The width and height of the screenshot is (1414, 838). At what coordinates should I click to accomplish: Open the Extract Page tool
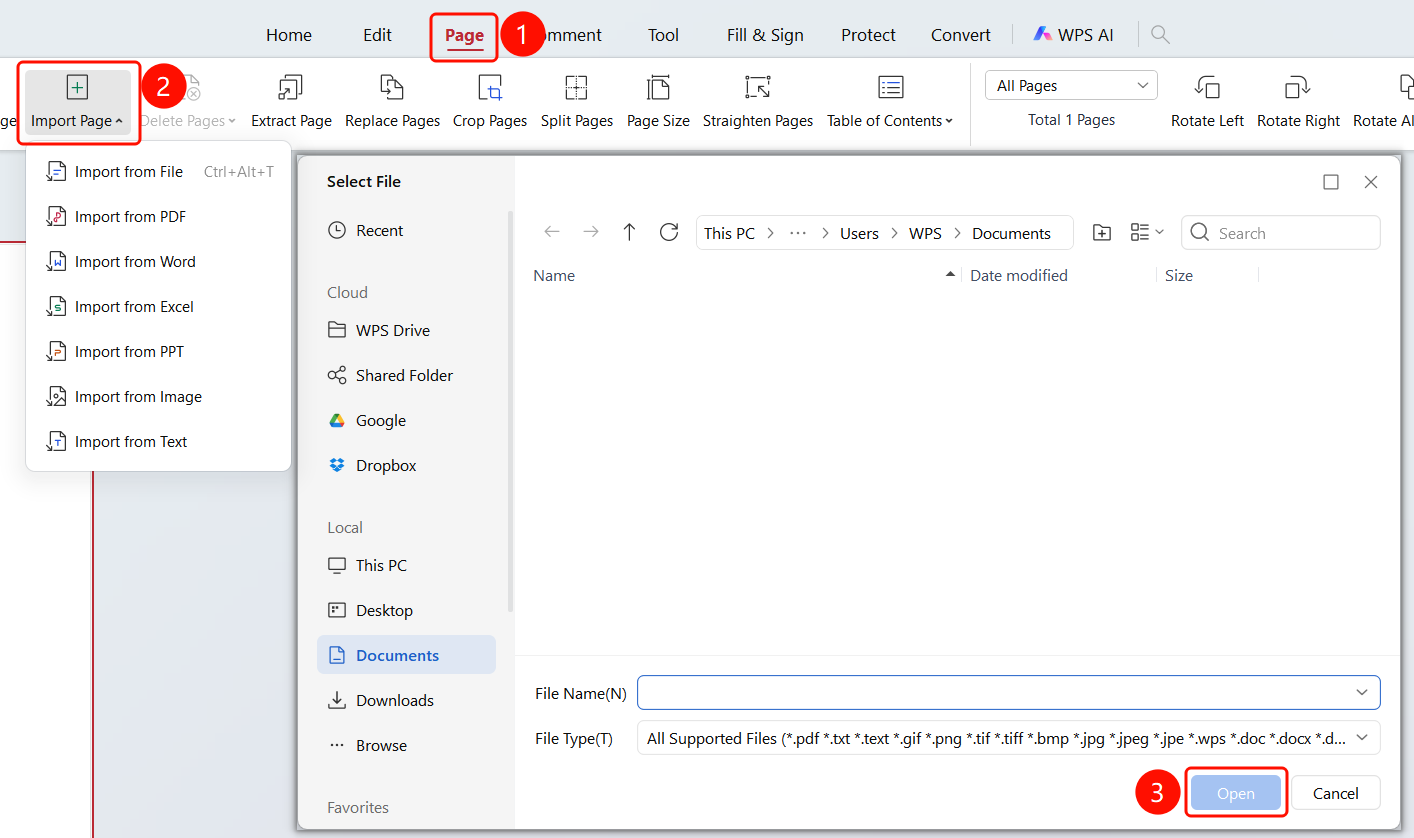tap(291, 102)
